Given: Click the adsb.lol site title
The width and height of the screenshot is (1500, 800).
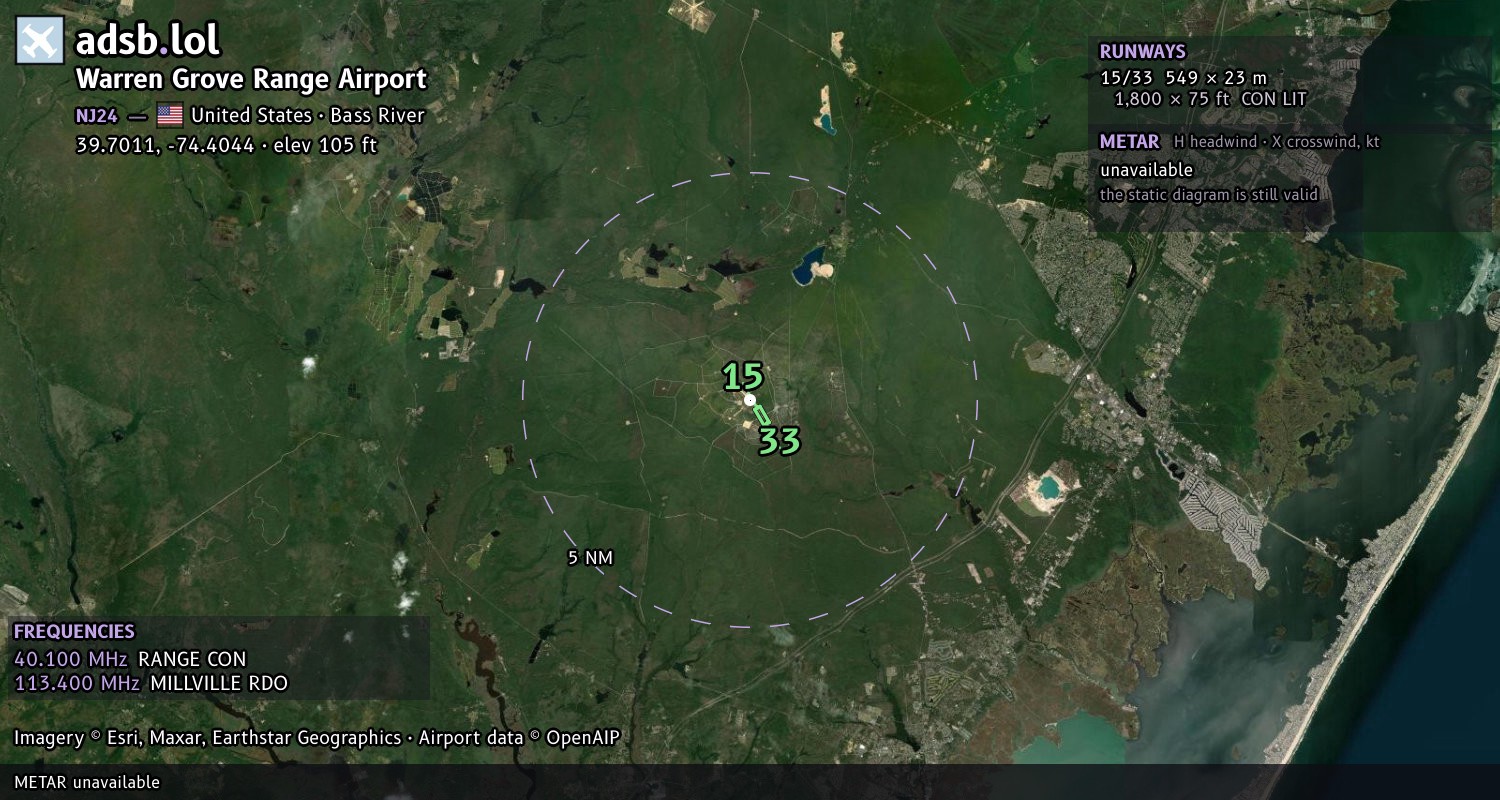Looking at the screenshot, I should pos(148,40).
